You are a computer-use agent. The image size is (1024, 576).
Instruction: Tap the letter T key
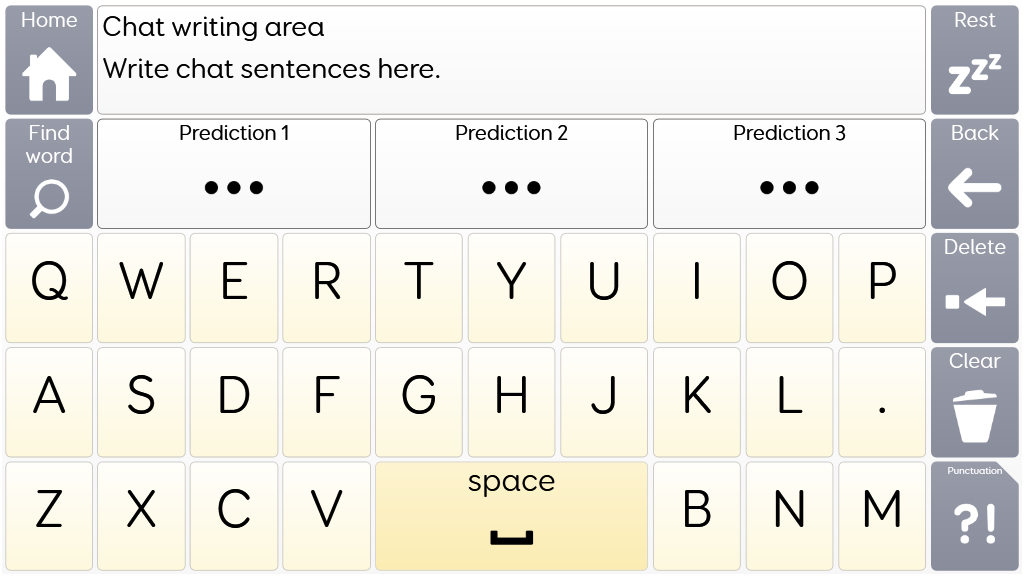(419, 288)
